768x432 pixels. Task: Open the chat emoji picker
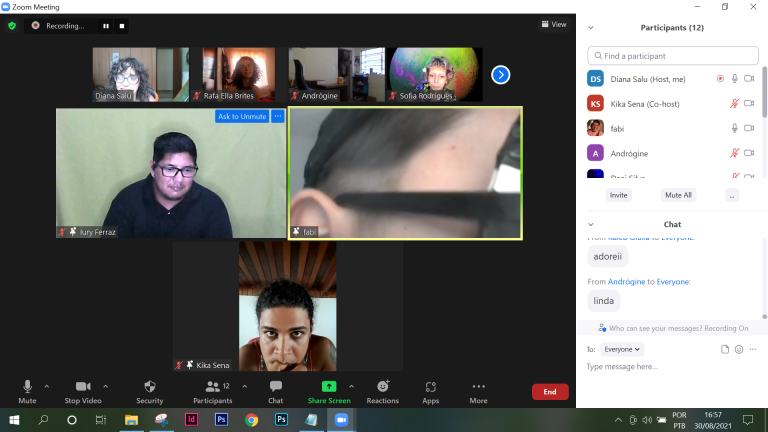coord(739,349)
